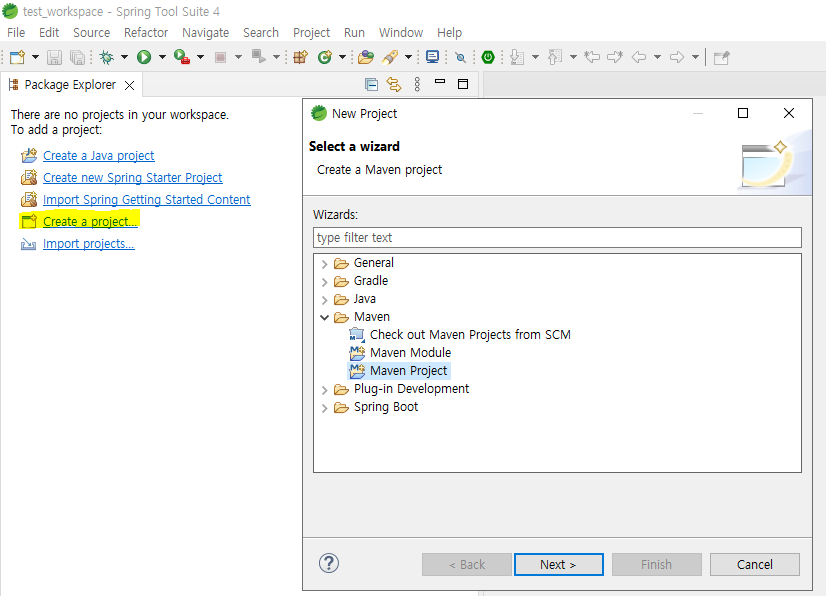Image resolution: width=826 pixels, height=596 pixels.
Task: Expand the Java wizard folder
Action: click(324, 299)
